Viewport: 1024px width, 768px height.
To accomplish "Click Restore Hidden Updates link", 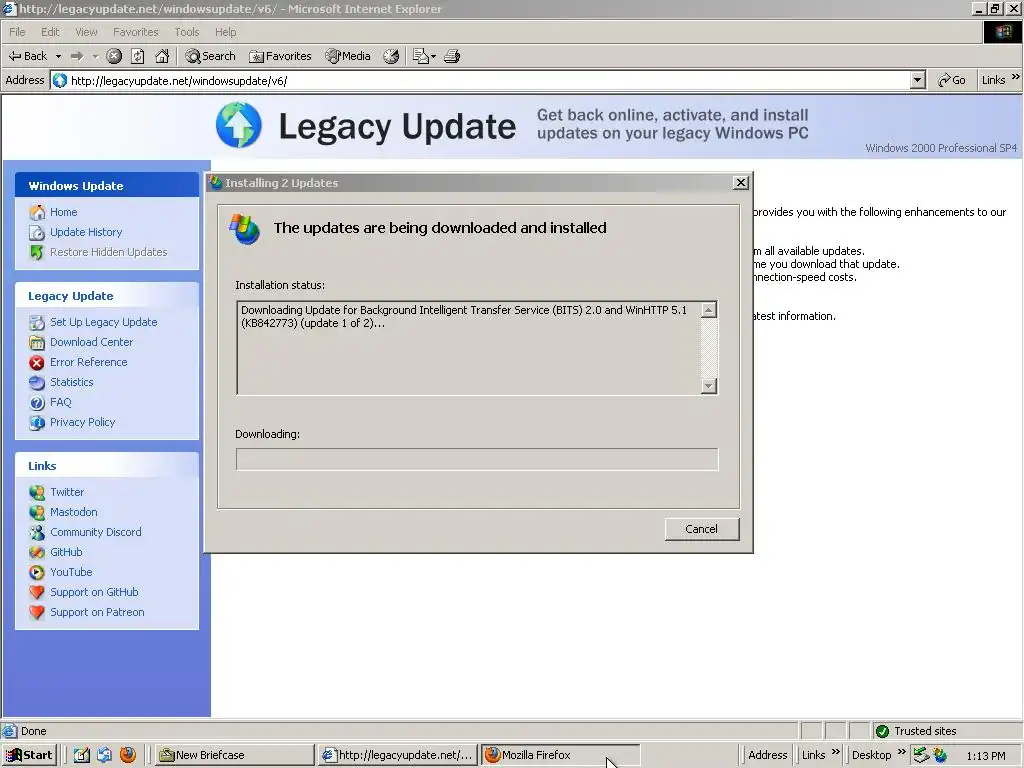I will point(108,252).
